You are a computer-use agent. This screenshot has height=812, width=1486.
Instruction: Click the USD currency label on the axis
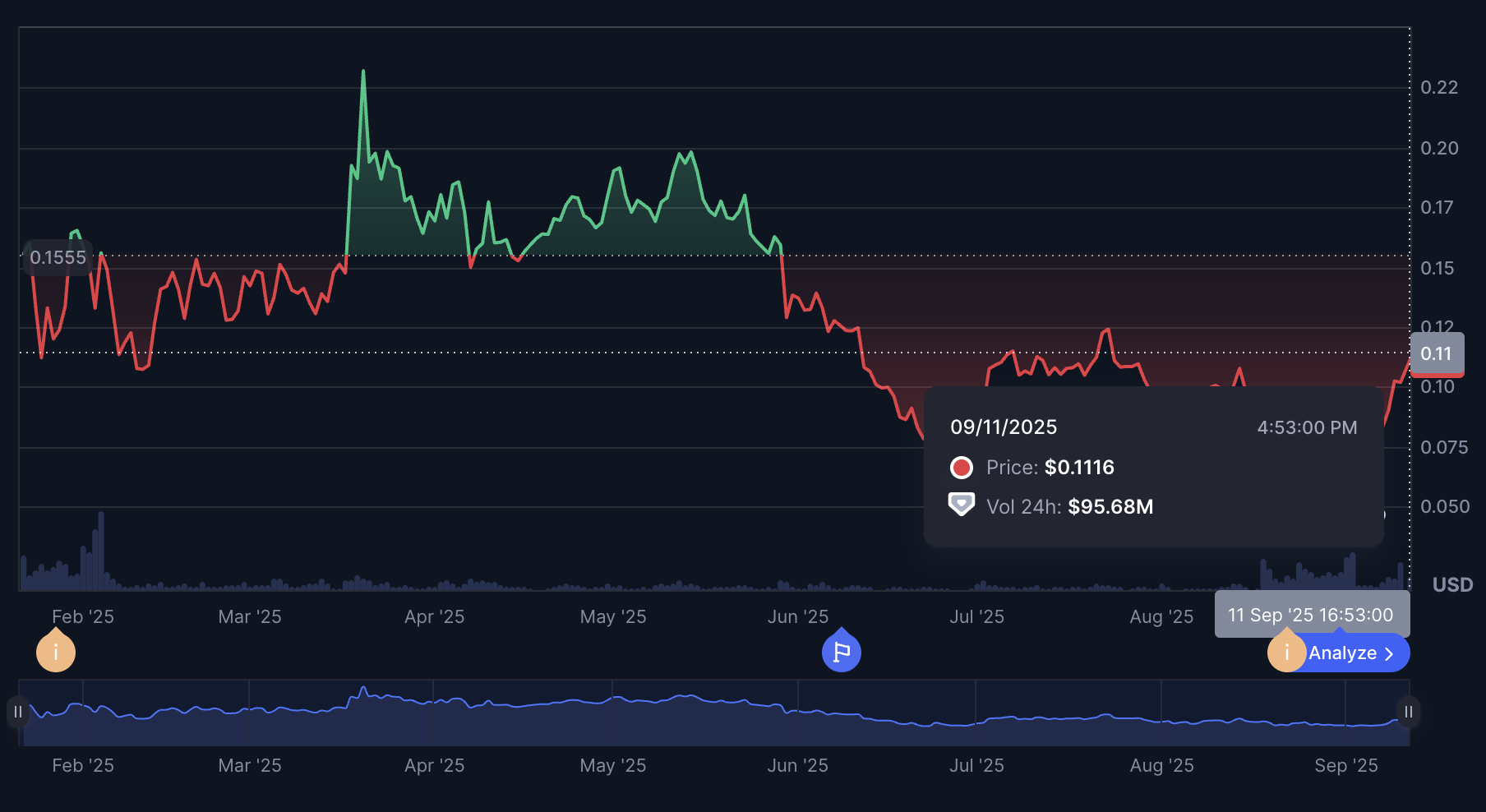(x=1452, y=584)
